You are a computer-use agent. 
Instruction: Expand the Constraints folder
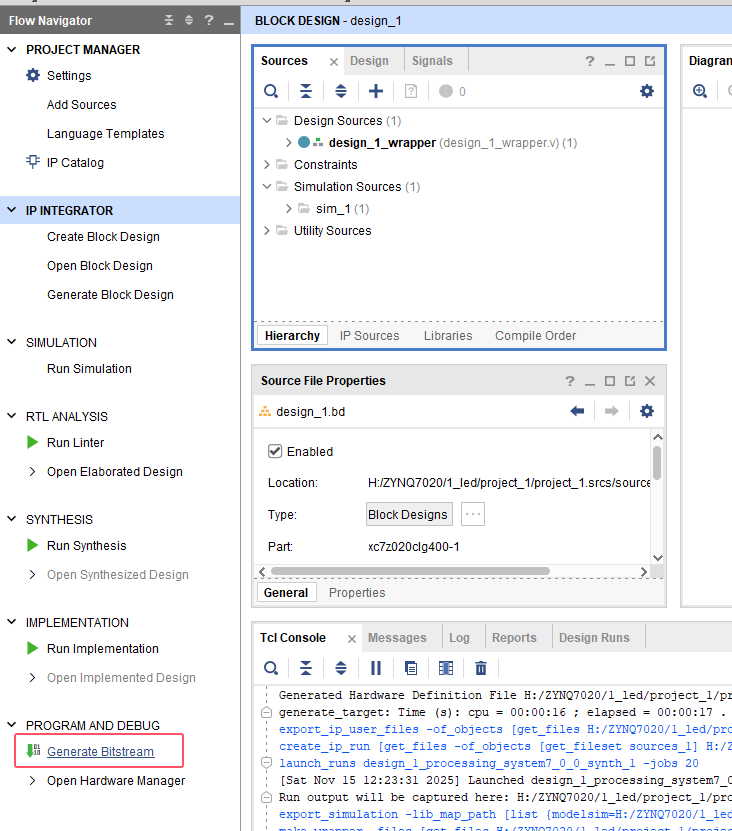click(267, 165)
